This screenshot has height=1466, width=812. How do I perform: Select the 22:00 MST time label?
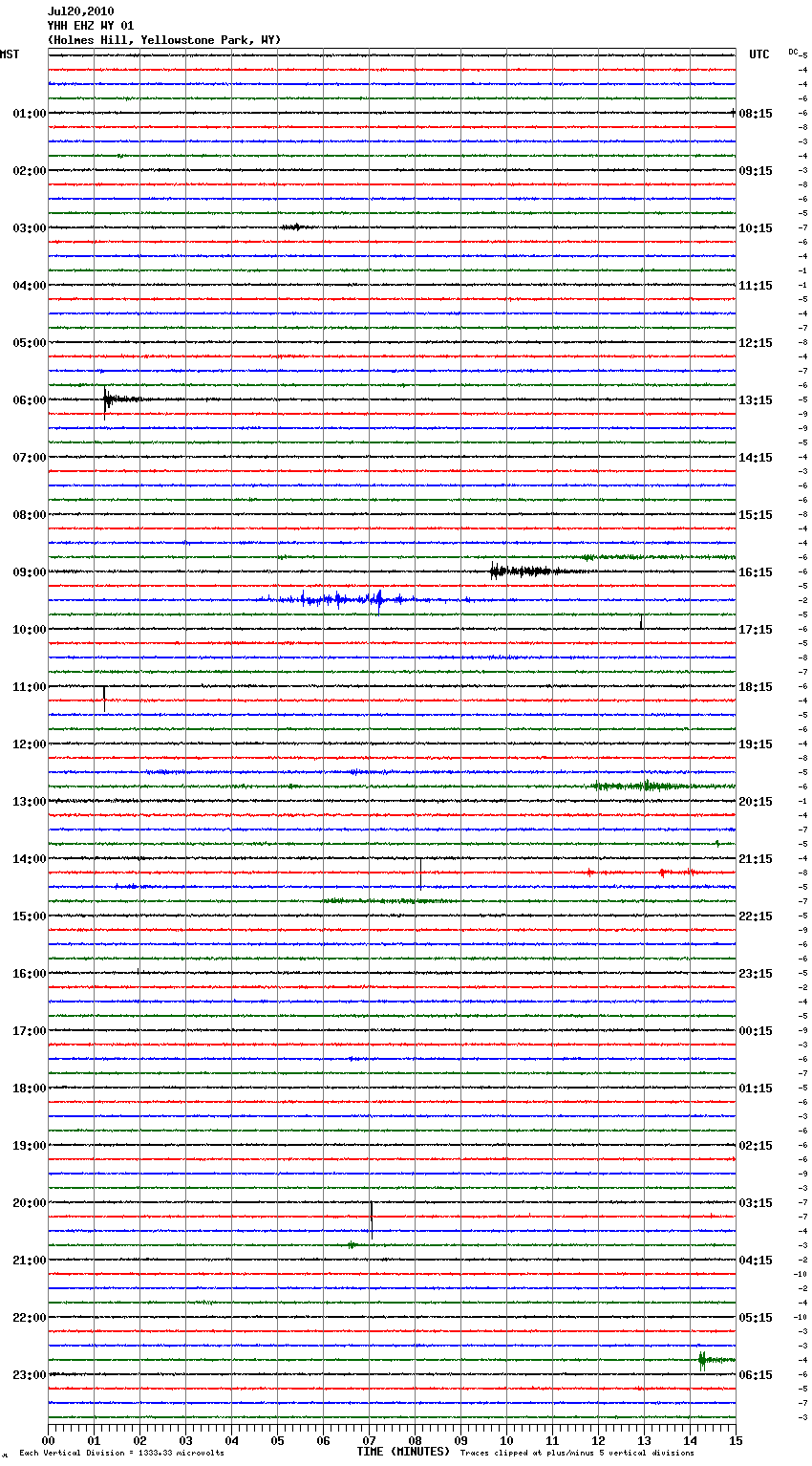[30, 1318]
